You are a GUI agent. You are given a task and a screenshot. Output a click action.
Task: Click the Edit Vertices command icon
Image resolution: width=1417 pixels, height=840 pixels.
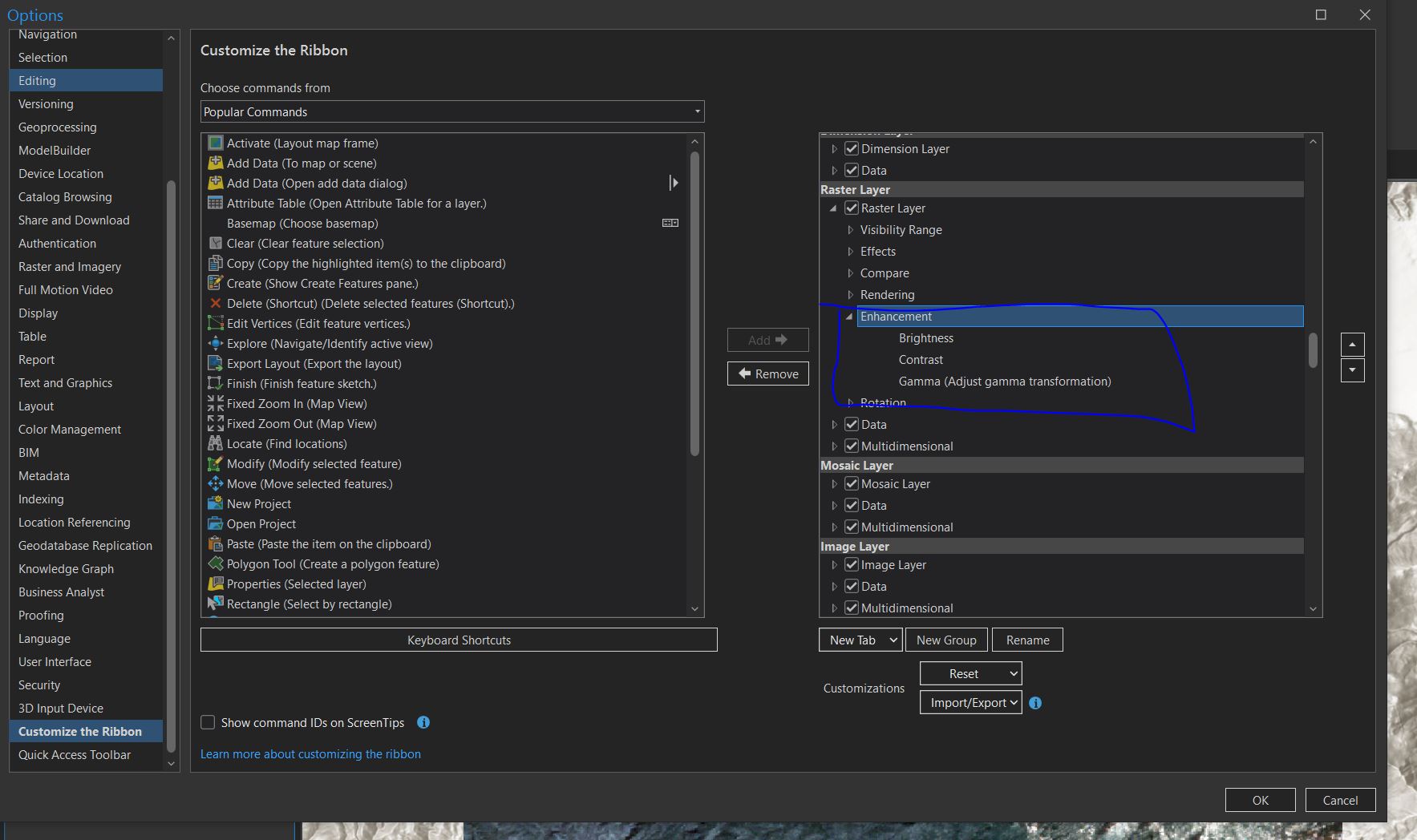click(216, 323)
